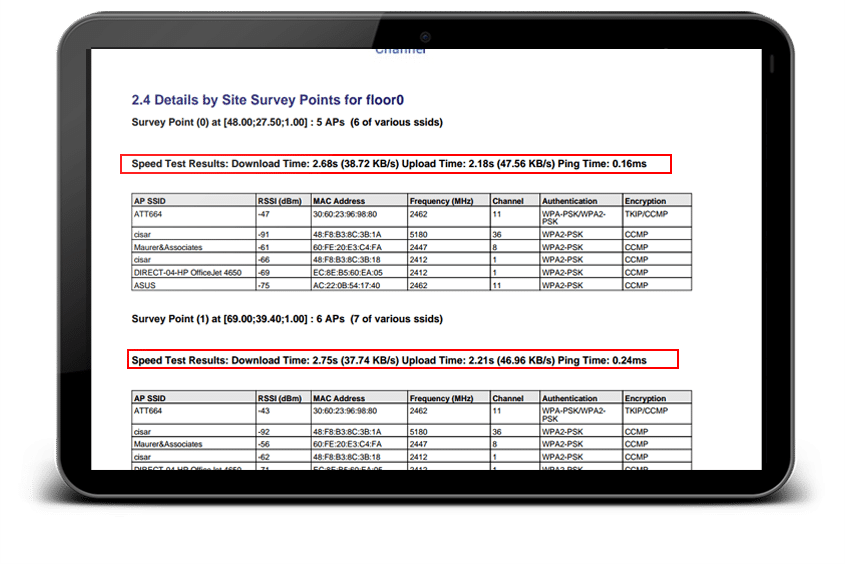Click 'DIRECT-04-HP OfficeJet 4650' SSID in Survey Point (0) table
Image resolution: width=845 pixels, height=564 pixels.
click(x=188, y=273)
